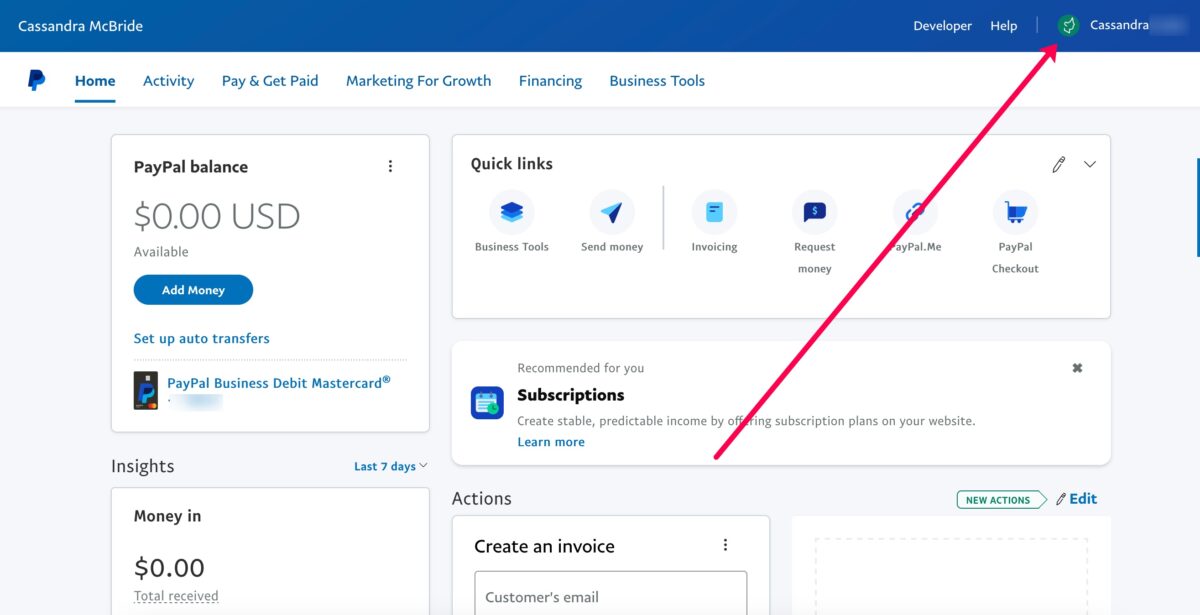Open the profile avatar icon
Screen dimensions: 1200x615
tap(1068, 26)
